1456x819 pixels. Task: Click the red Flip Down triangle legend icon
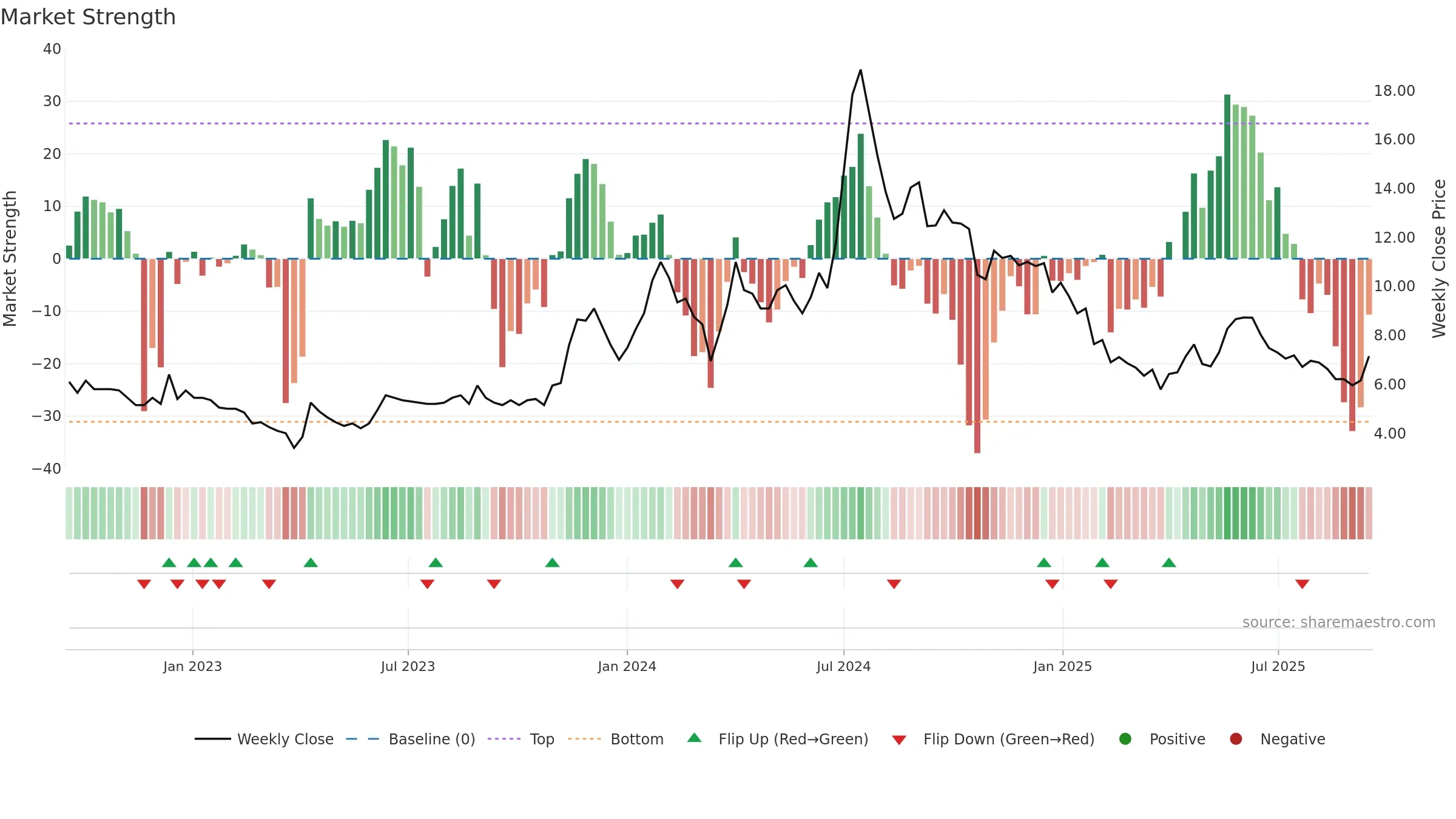click(x=899, y=740)
